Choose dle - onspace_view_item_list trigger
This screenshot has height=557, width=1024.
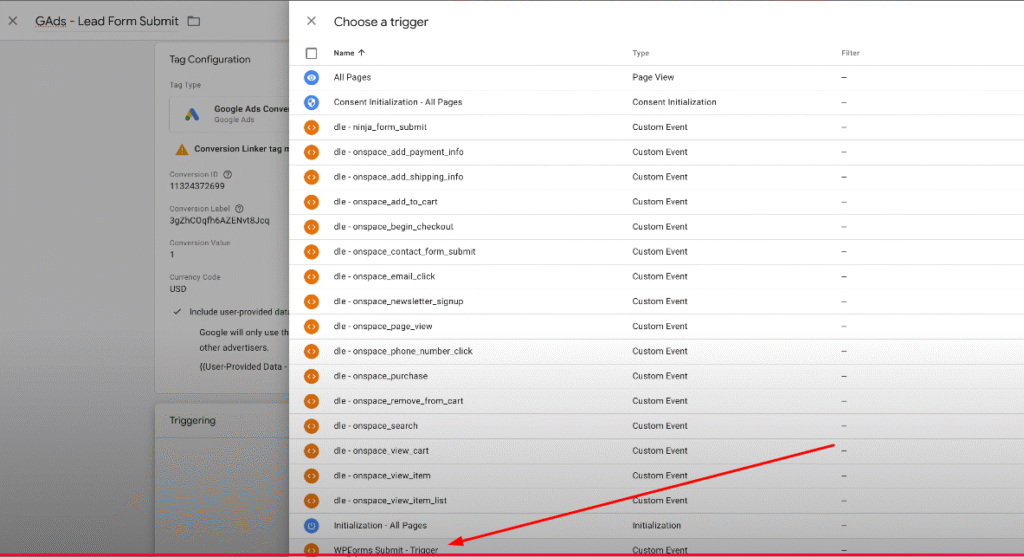(390, 500)
